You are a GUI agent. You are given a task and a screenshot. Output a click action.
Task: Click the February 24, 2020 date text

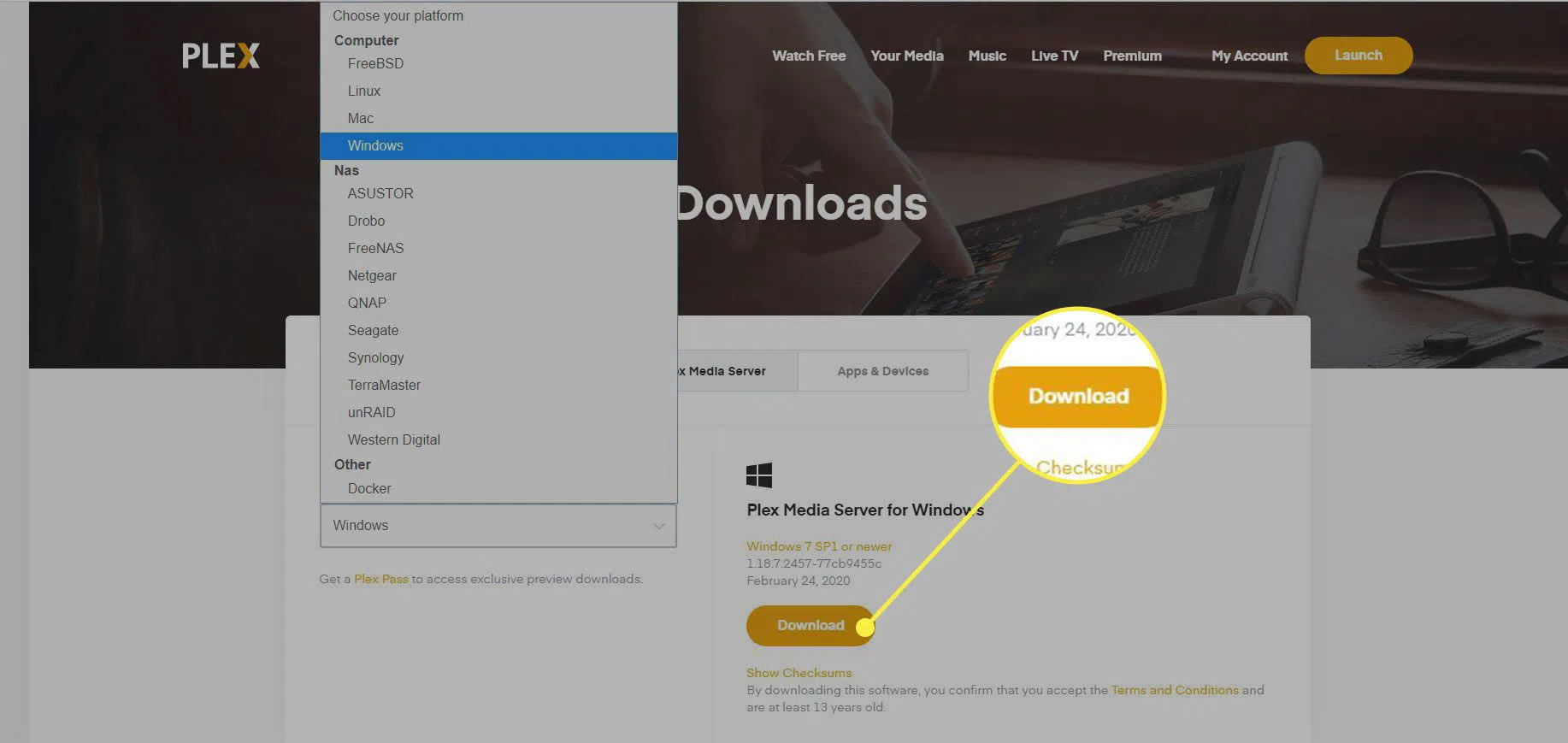pyautogui.click(x=799, y=581)
